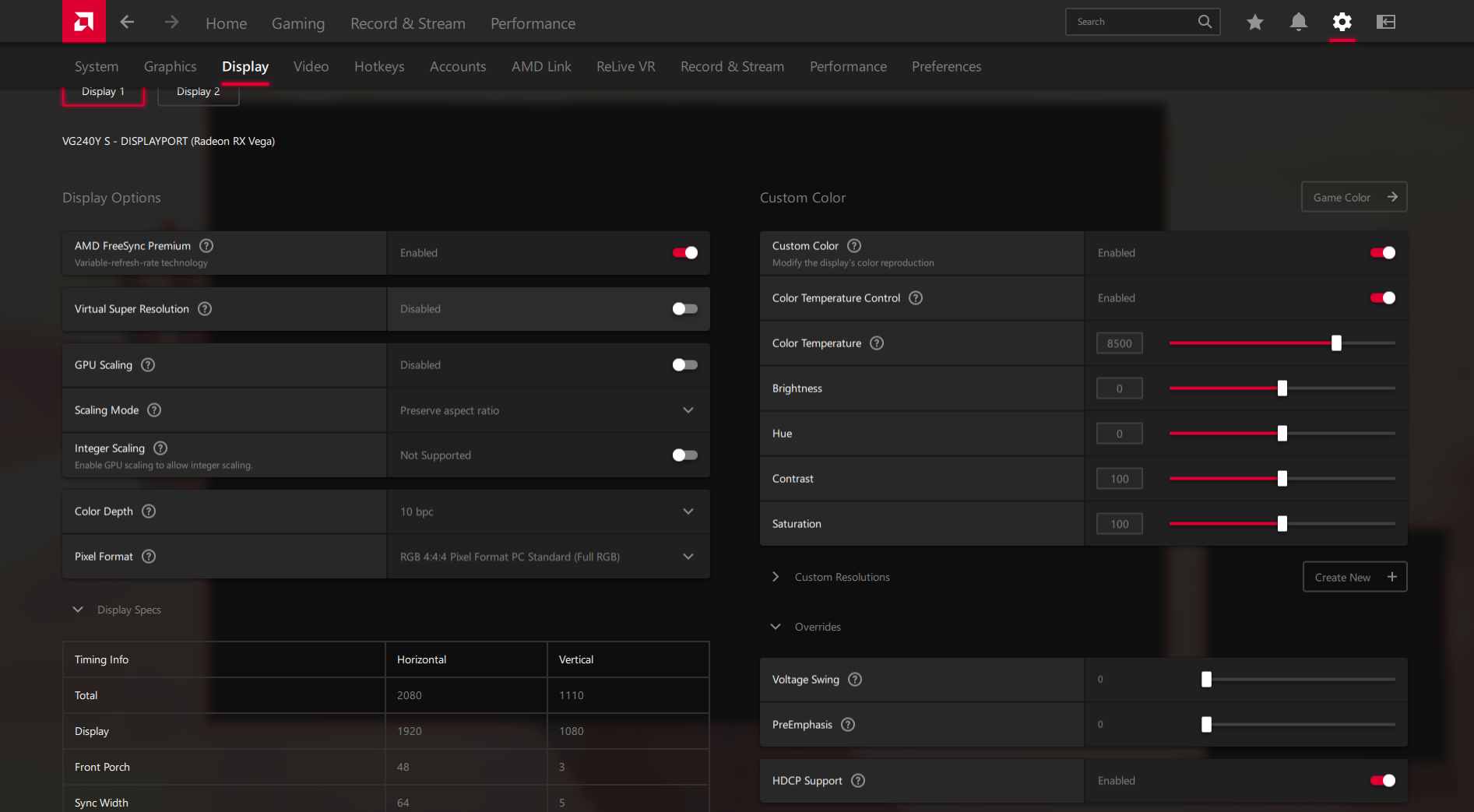Go back with the left arrow icon
Viewport: 1474px width, 812px height.
pos(127,22)
